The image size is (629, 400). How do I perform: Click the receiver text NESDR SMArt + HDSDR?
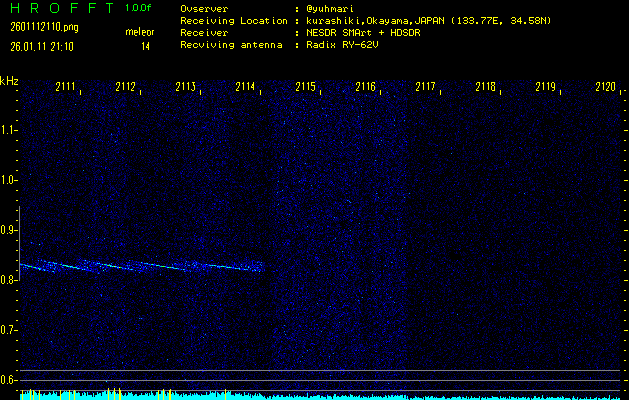[363, 33]
